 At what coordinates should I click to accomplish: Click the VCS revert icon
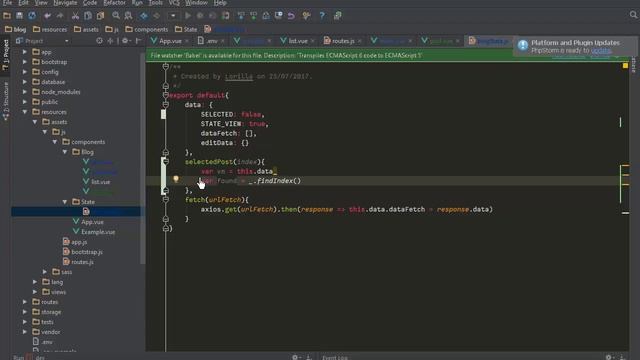291,16
